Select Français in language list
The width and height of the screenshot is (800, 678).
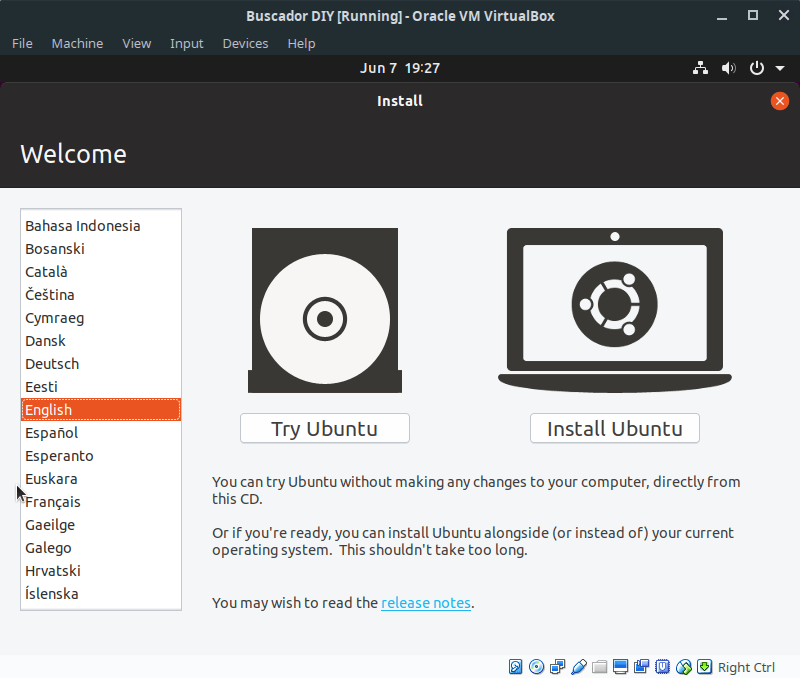101,502
